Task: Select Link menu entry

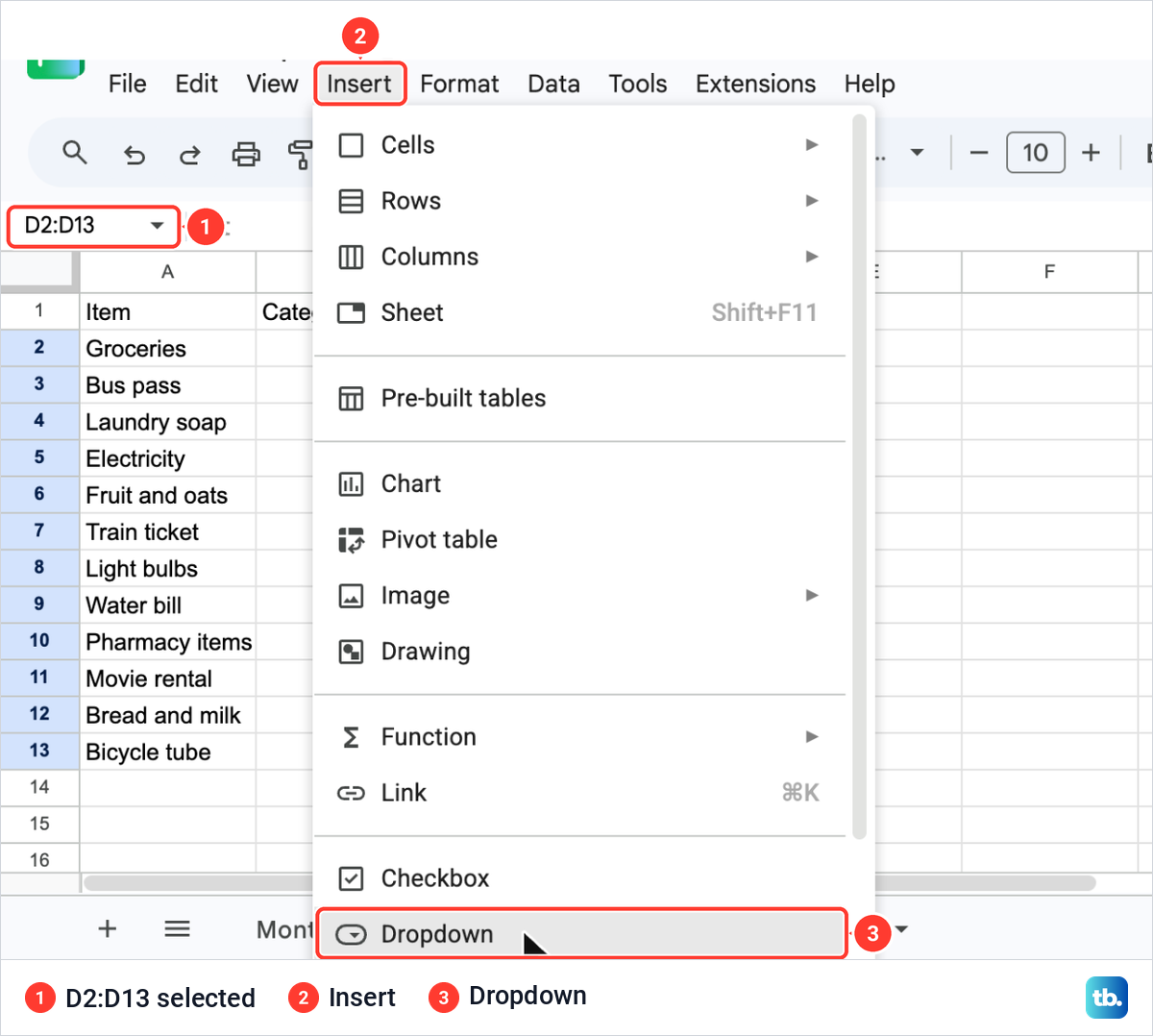Action: [580, 792]
